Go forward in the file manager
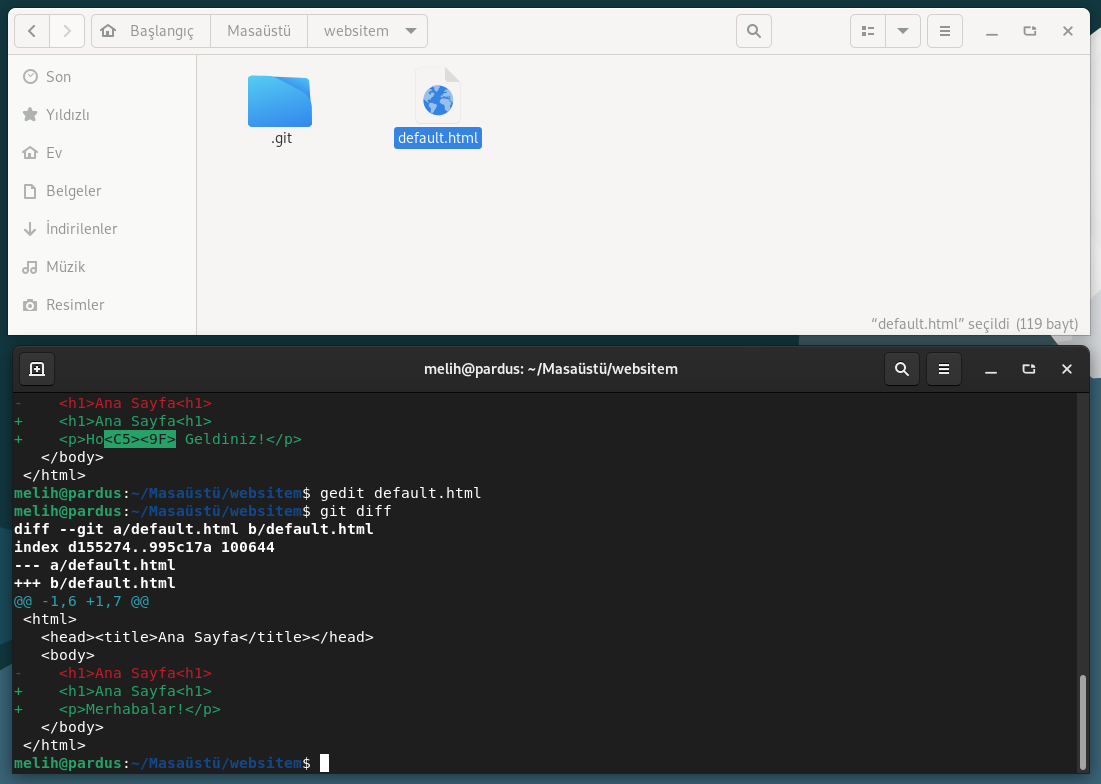The width and height of the screenshot is (1101, 784). pyautogui.click(x=67, y=31)
